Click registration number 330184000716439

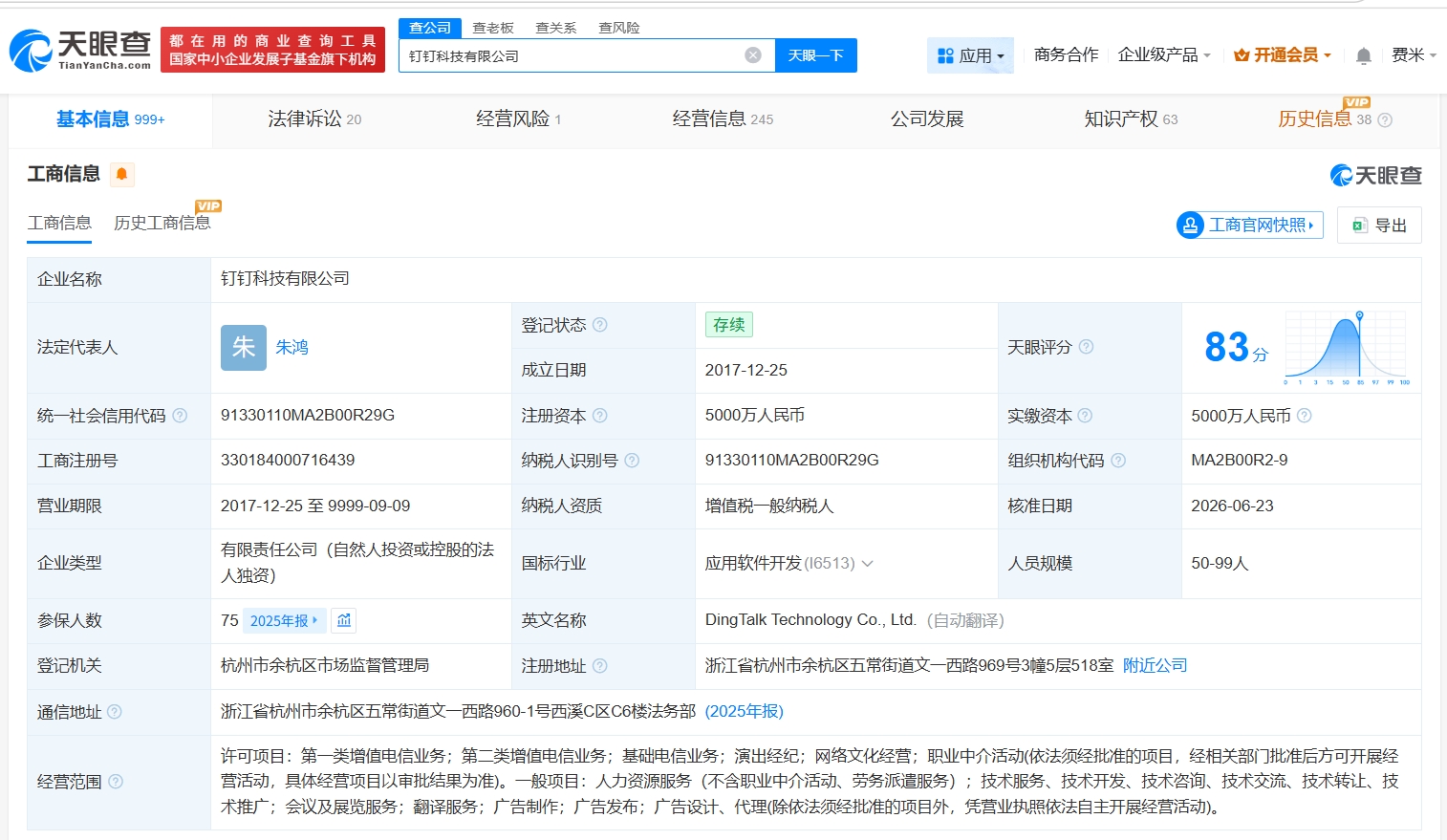pos(288,460)
